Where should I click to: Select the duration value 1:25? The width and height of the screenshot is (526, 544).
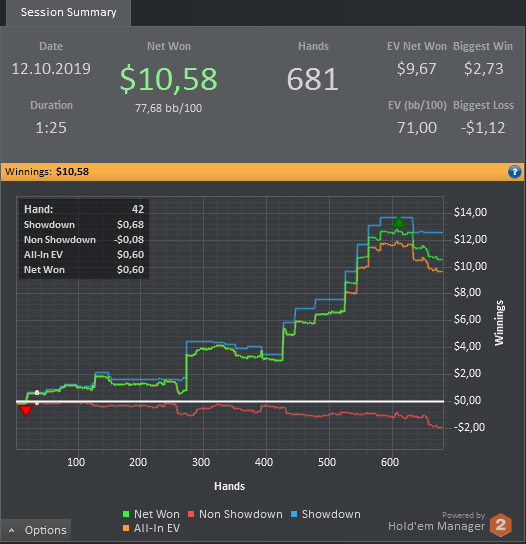pos(51,128)
